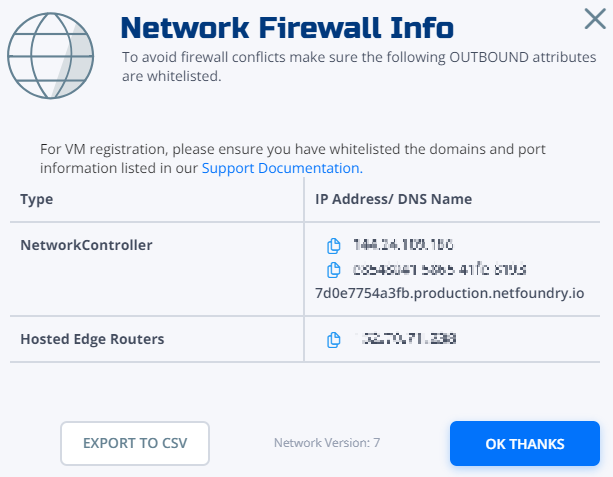This screenshot has width=613, height=477.
Task: Copy the NetworkController IP address
Action: point(333,246)
